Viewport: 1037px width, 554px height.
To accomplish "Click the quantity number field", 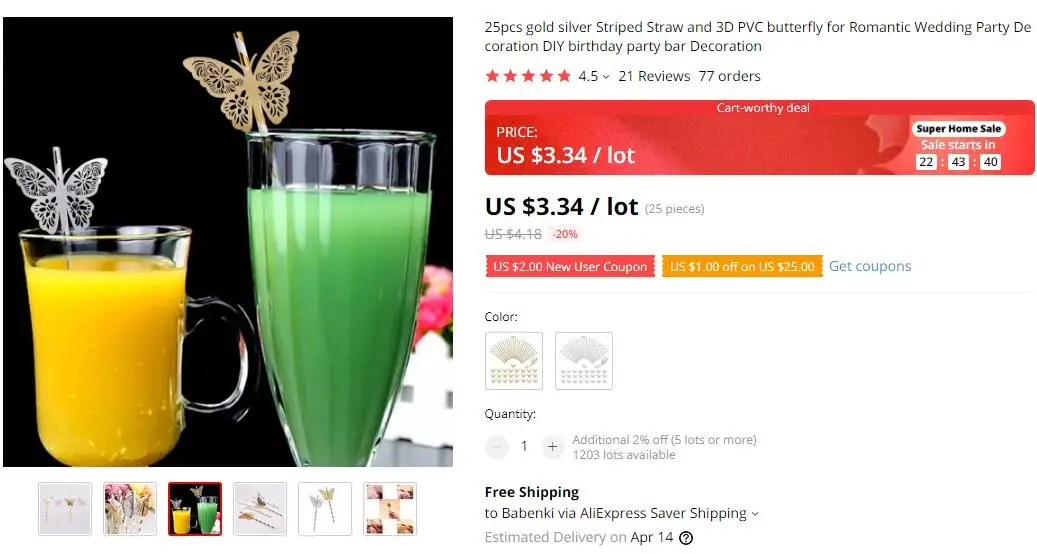I will tap(524, 447).
